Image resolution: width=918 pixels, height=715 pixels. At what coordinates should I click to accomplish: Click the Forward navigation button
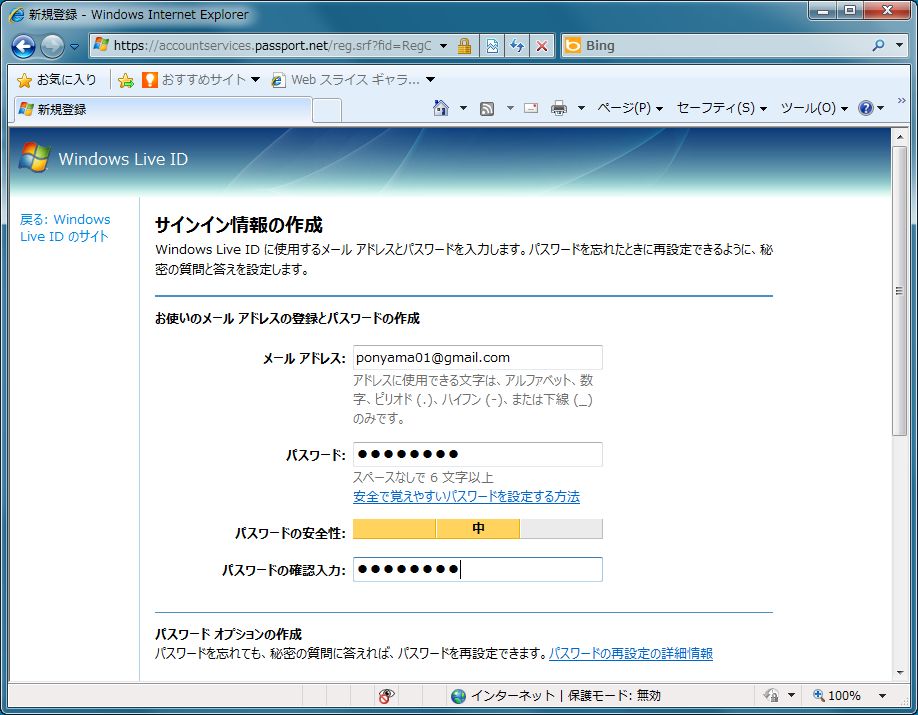coord(53,46)
